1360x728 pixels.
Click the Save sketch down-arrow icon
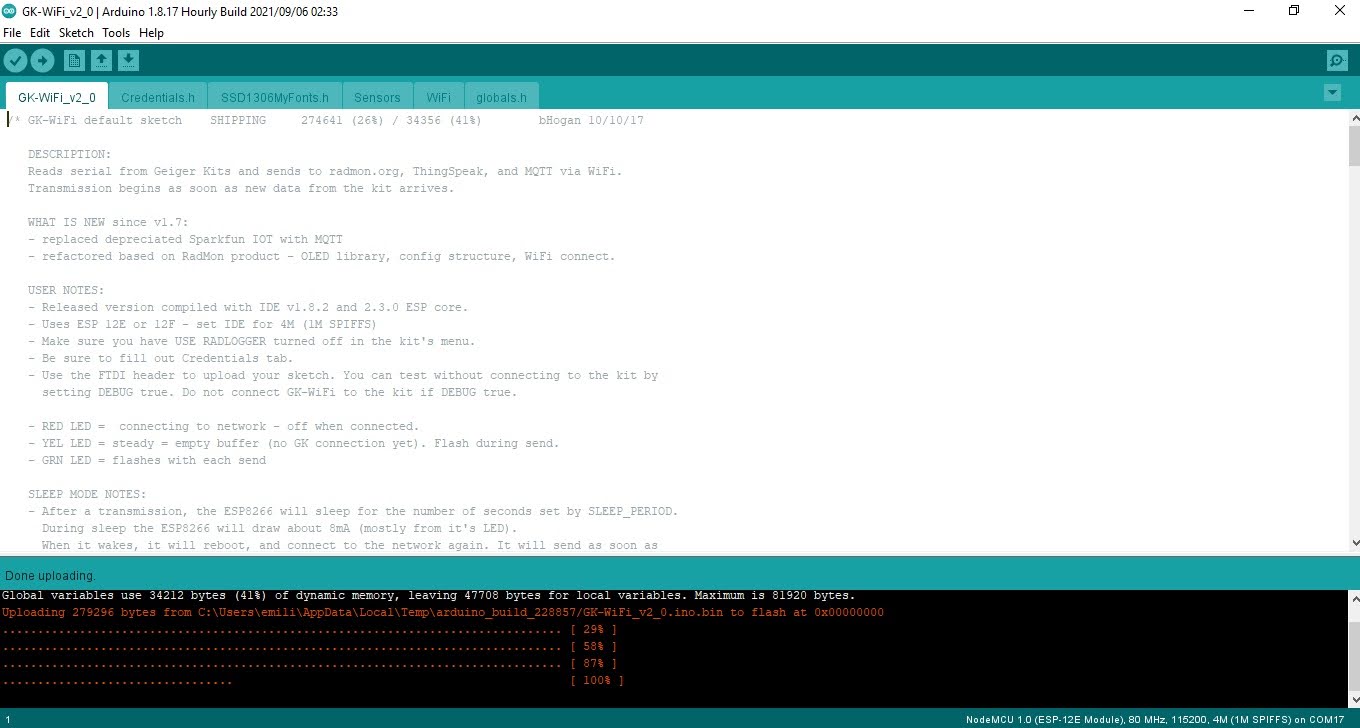128,61
